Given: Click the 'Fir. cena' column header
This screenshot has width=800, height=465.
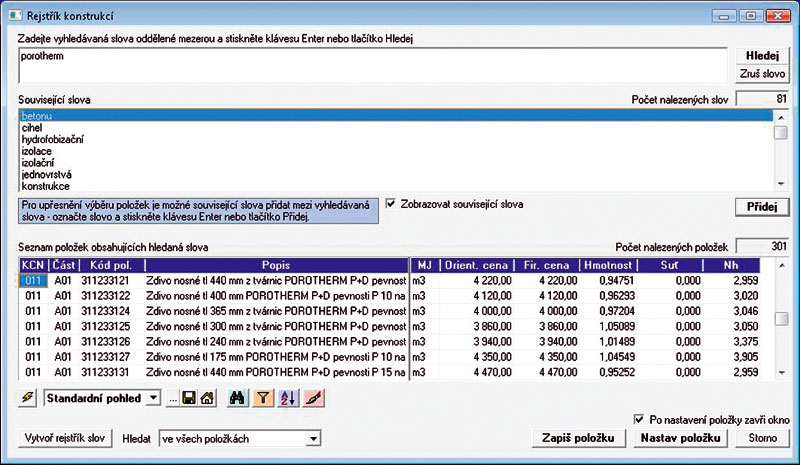Looking at the screenshot, I should click(546, 265).
